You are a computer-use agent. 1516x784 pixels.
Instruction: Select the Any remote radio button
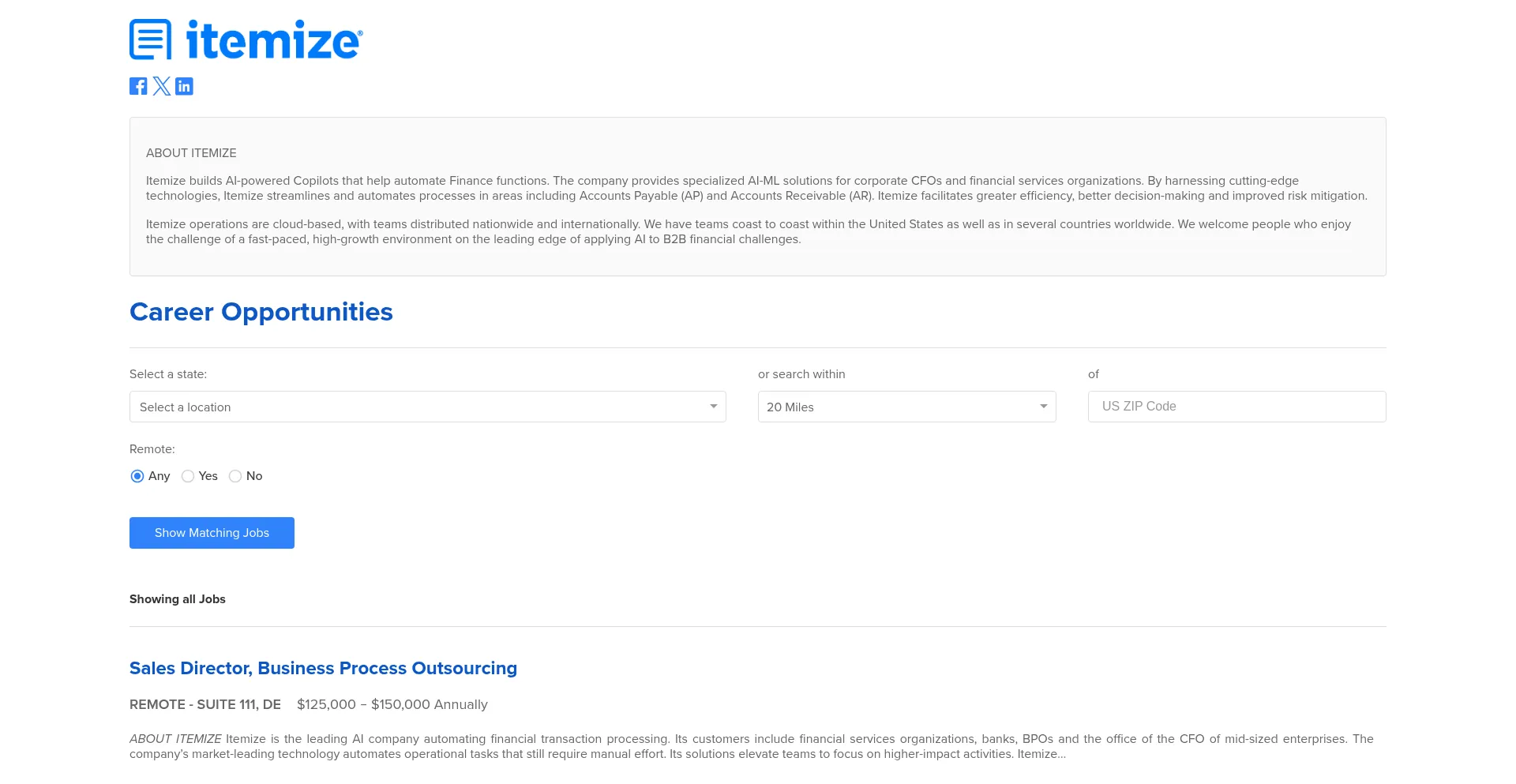(137, 476)
